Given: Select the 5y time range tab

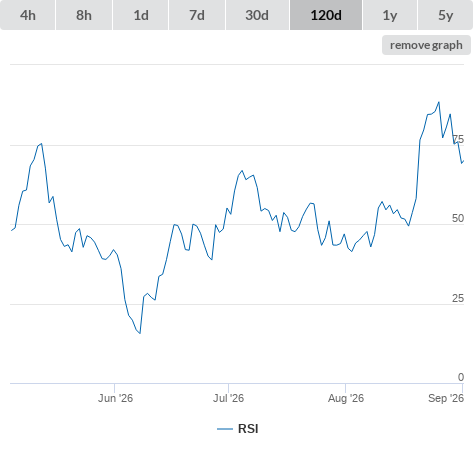Looking at the screenshot, I should tap(445, 15).
